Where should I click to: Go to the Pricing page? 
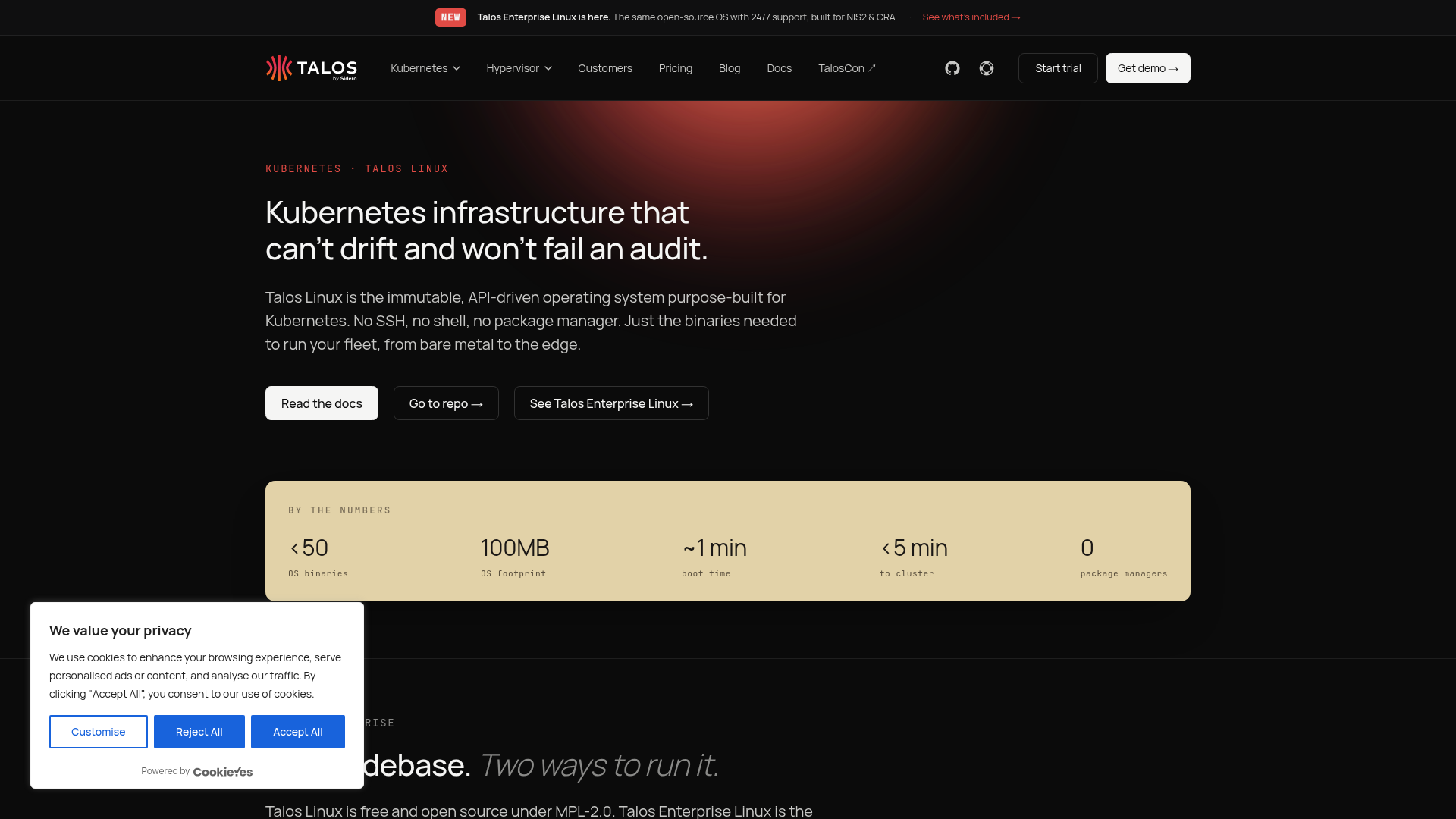(676, 68)
